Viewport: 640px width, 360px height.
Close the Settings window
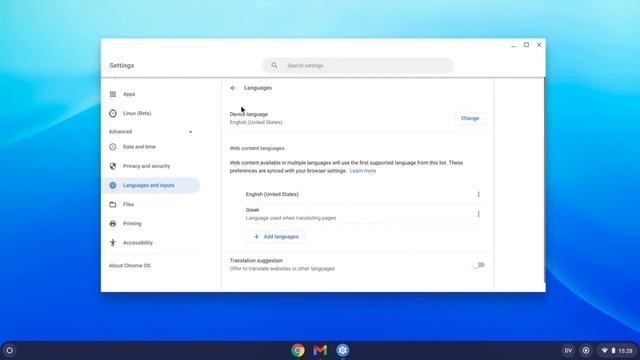pyautogui.click(x=539, y=45)
